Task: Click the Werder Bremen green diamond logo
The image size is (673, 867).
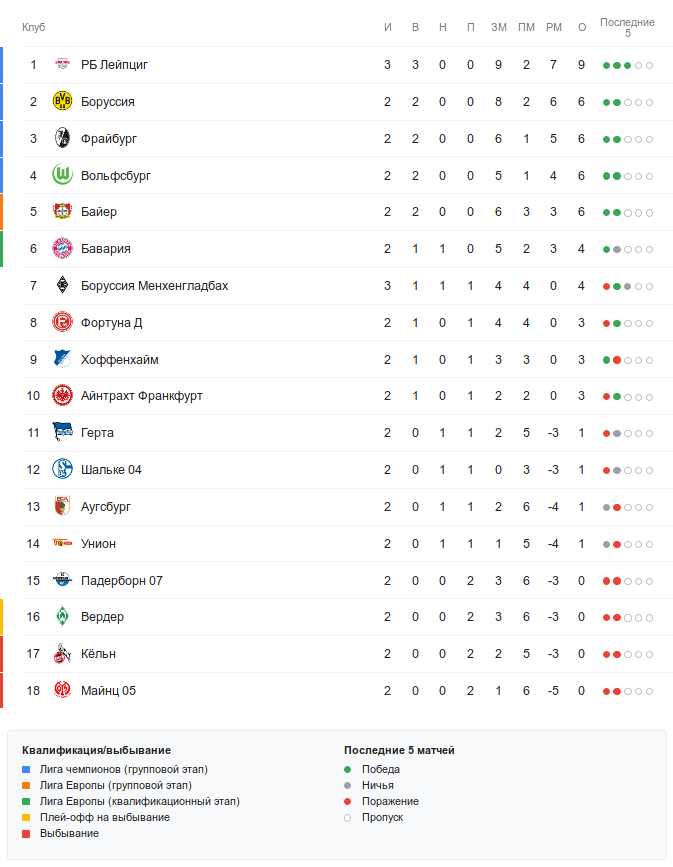Action: (63, 617)
